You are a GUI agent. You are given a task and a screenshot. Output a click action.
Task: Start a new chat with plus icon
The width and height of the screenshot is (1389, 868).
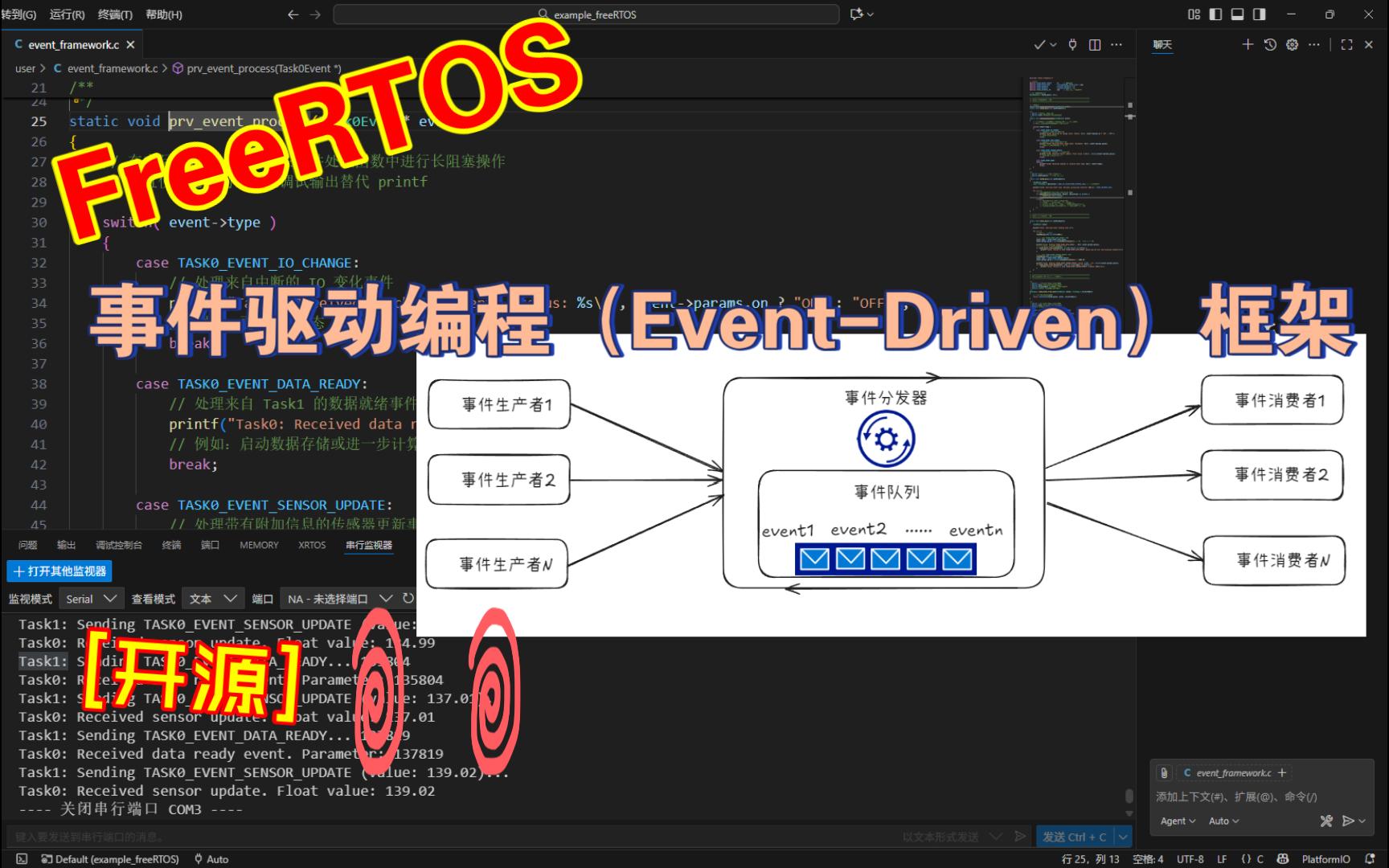point(1248,45)
